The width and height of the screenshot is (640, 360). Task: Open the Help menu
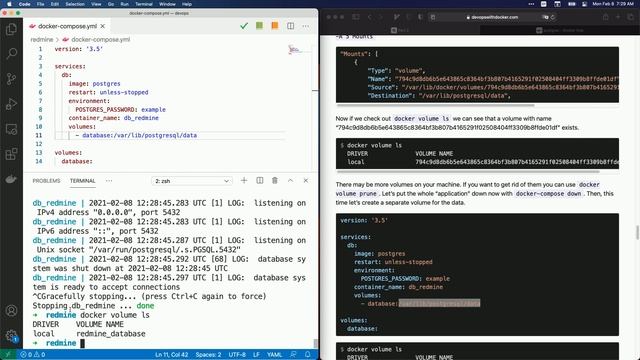click(187, 4)
